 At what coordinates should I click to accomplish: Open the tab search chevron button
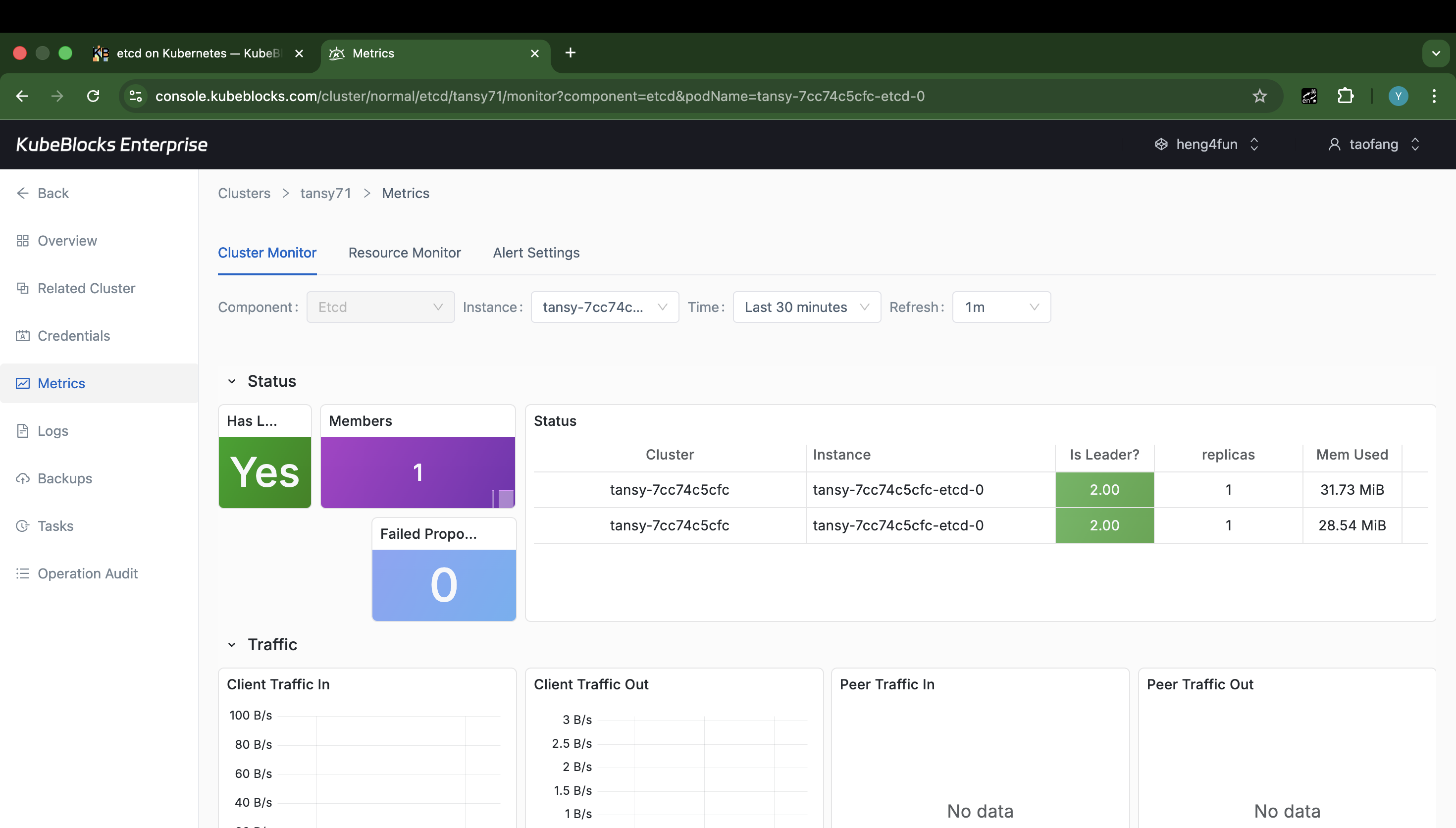click(x=1436, y=53)
